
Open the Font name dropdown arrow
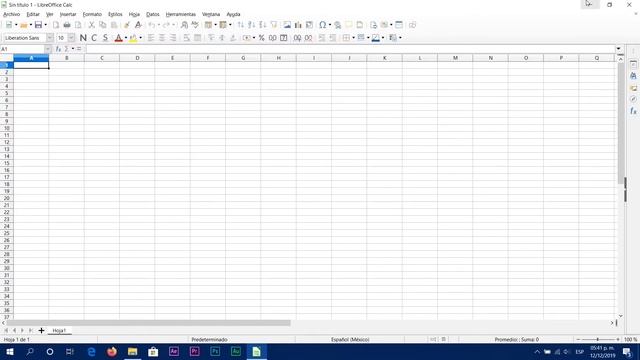tap(50, 38)
